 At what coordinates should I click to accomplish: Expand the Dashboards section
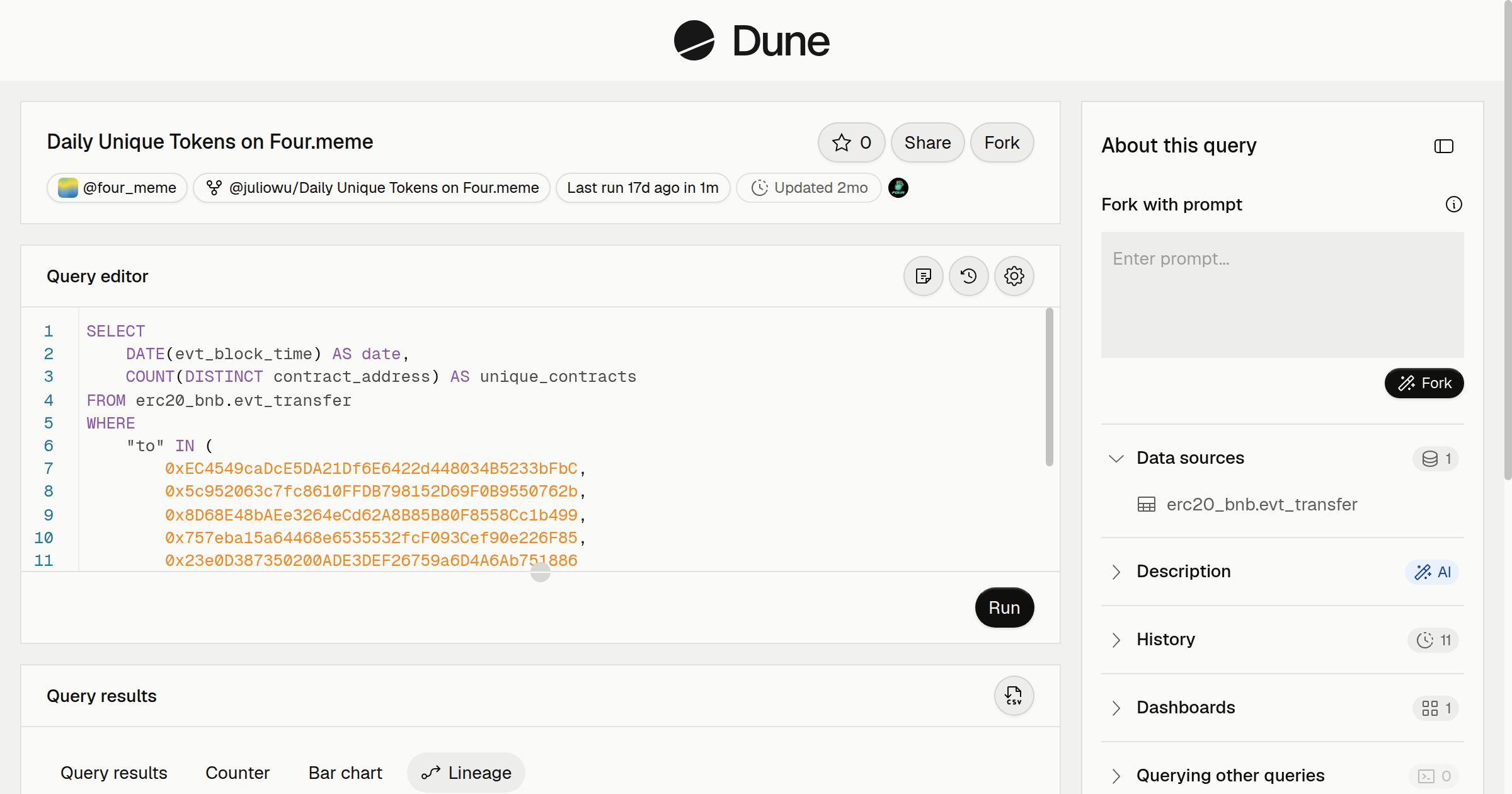click(x=1116, y=708)
